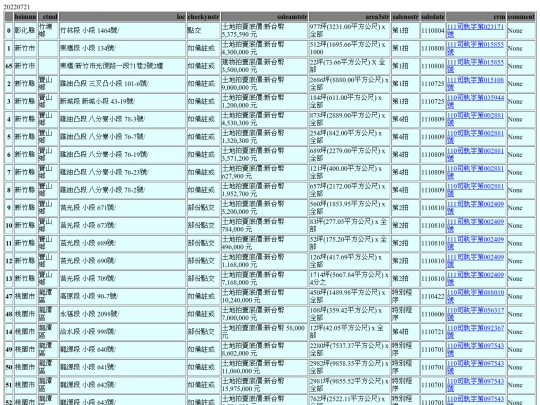Select area cell with 611.00平方公尺

pos(349,101)
